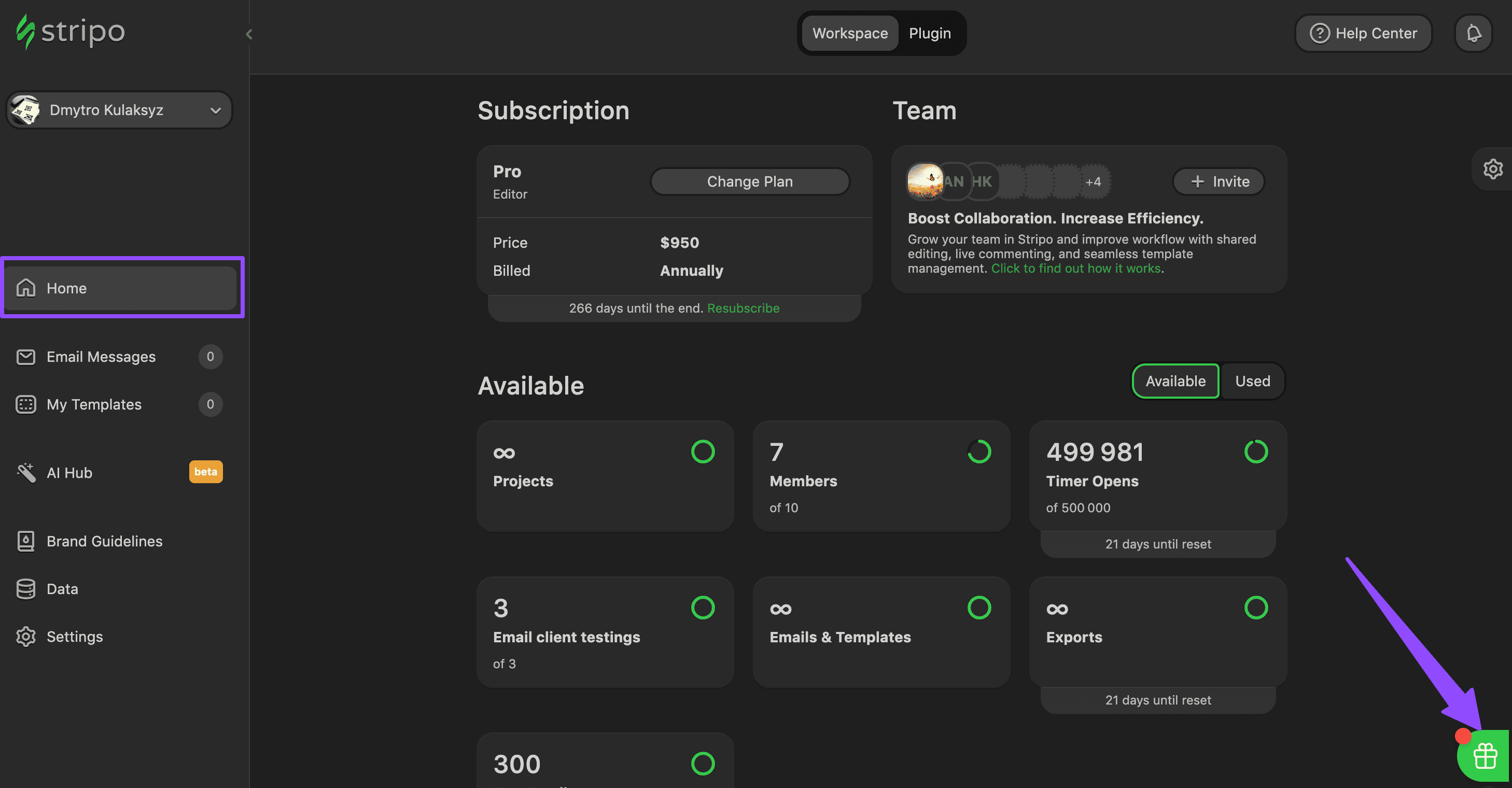1512x788 pixels.
Task: Go to Data section in sidebar
Action: (62, 588)
